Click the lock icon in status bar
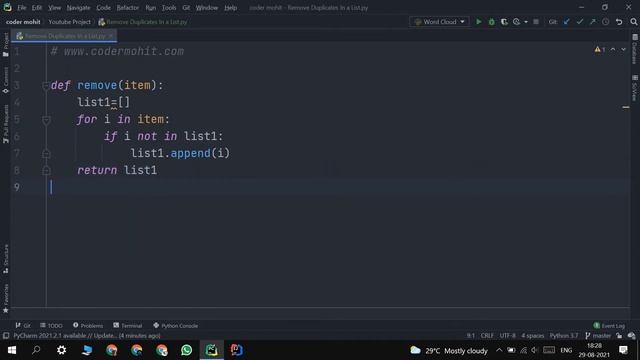The height and width of the screenshot is (360, 640). (619, 336)
